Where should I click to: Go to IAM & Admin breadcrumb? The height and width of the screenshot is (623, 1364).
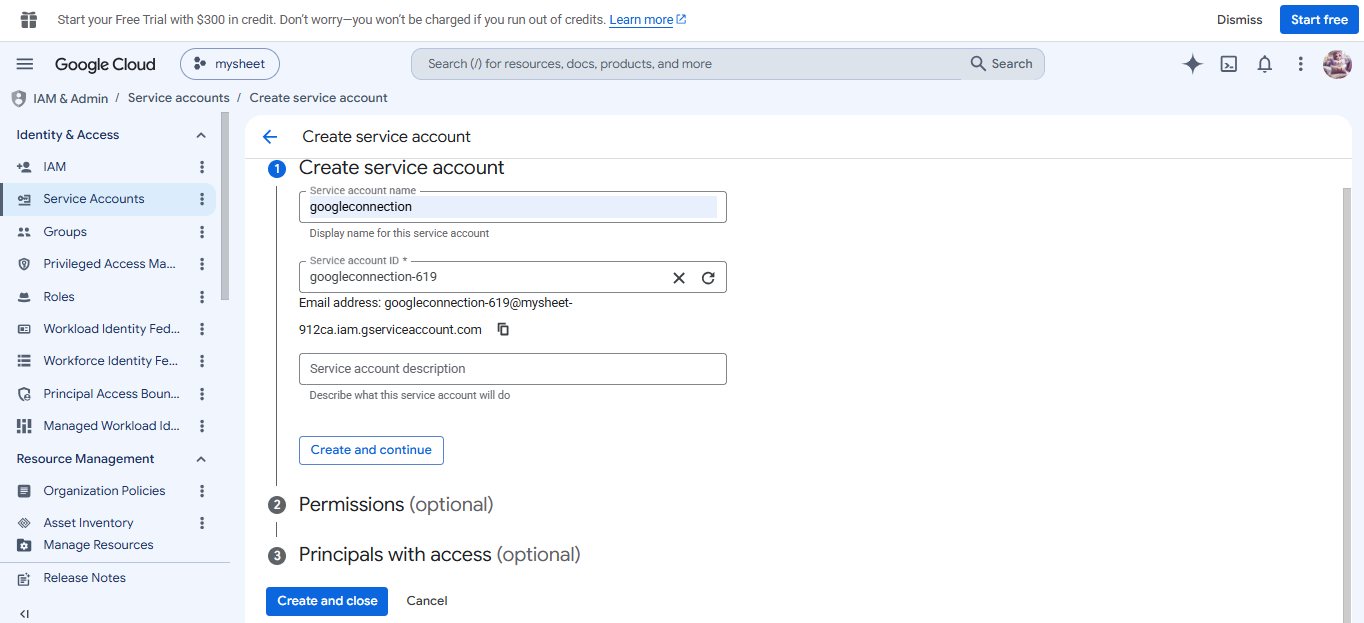(x=69, y=98)
